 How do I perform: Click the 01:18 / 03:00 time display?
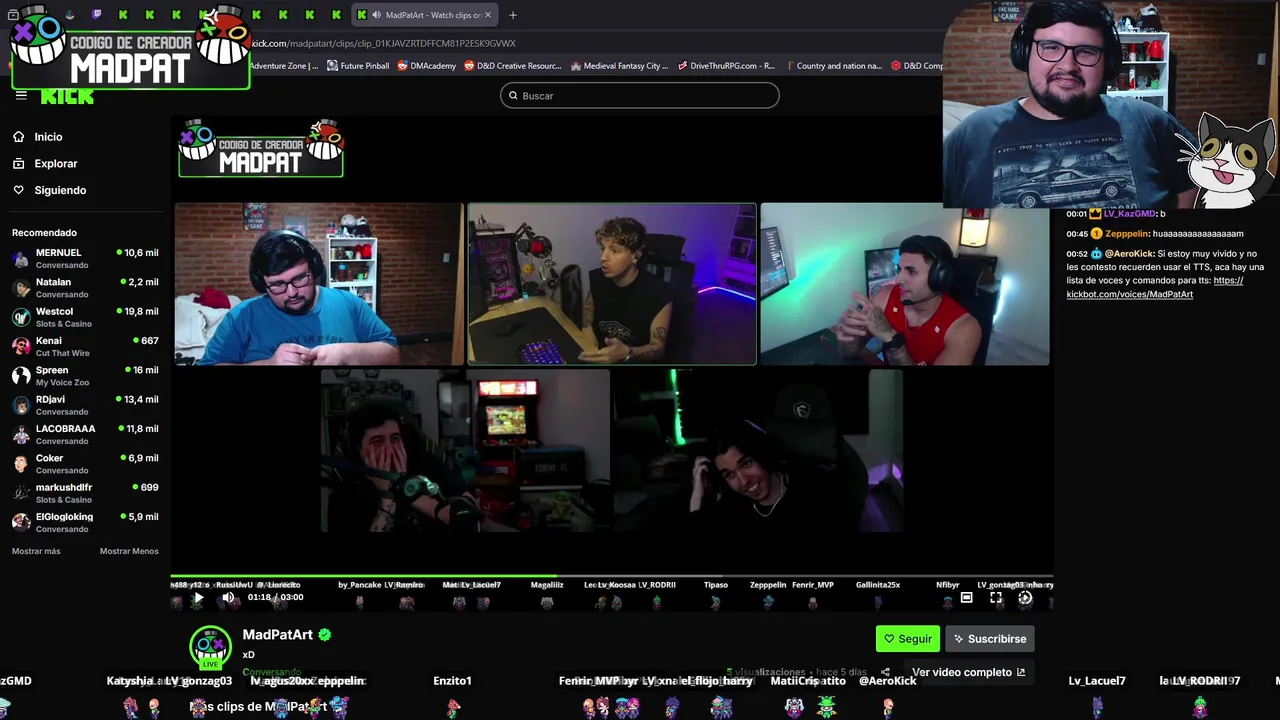pos(275,598)
